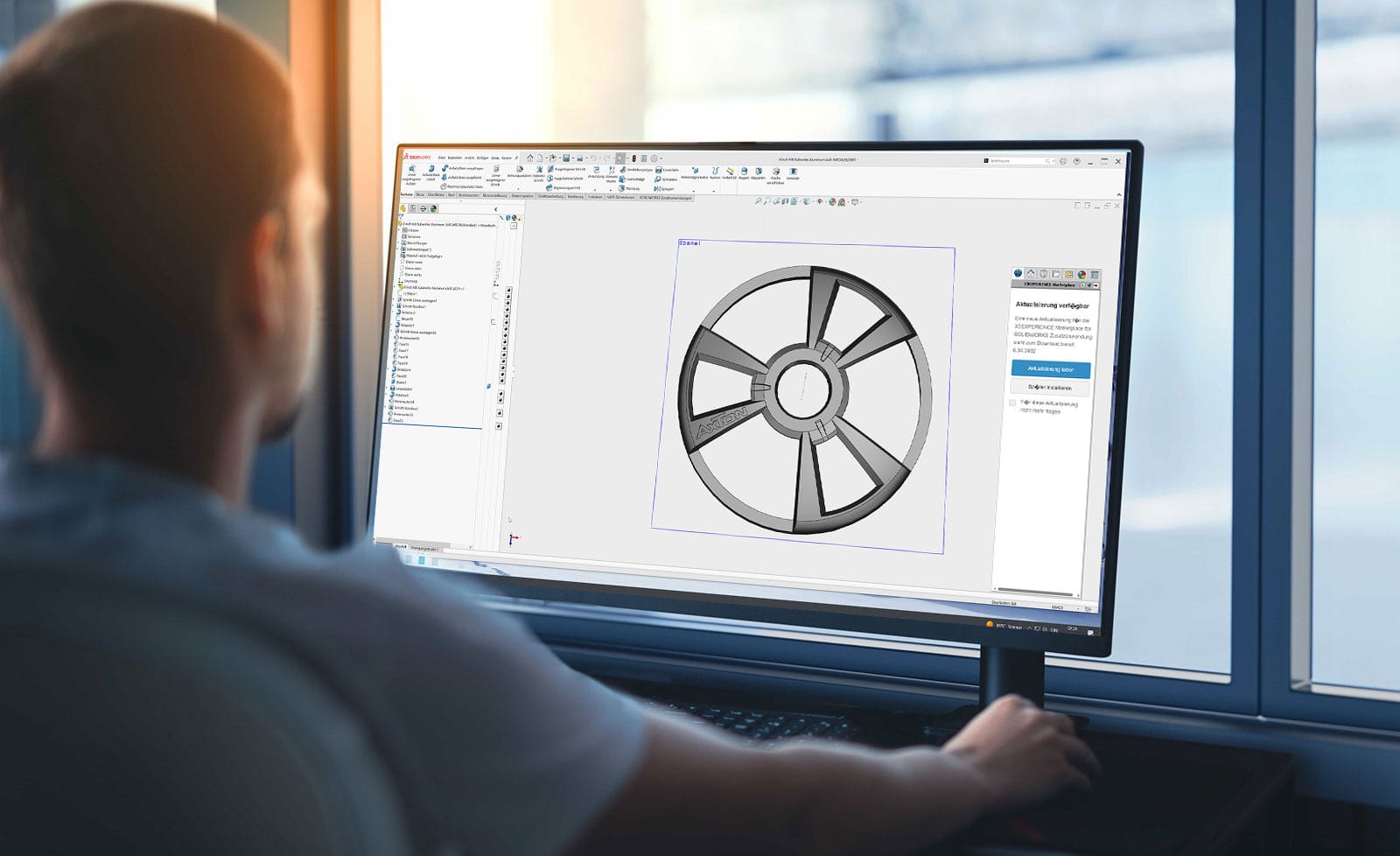Screen dimensions: 1400x856
Task: Select 'Material <nicht festgelegt>' in the tree
Action: (x=422, y=256)
